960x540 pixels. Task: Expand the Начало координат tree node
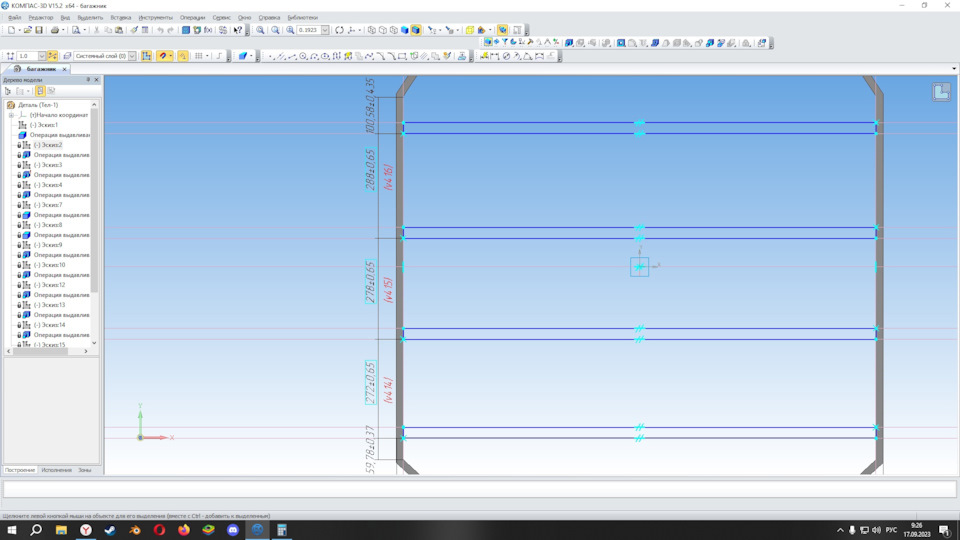(x=11, y=115)
